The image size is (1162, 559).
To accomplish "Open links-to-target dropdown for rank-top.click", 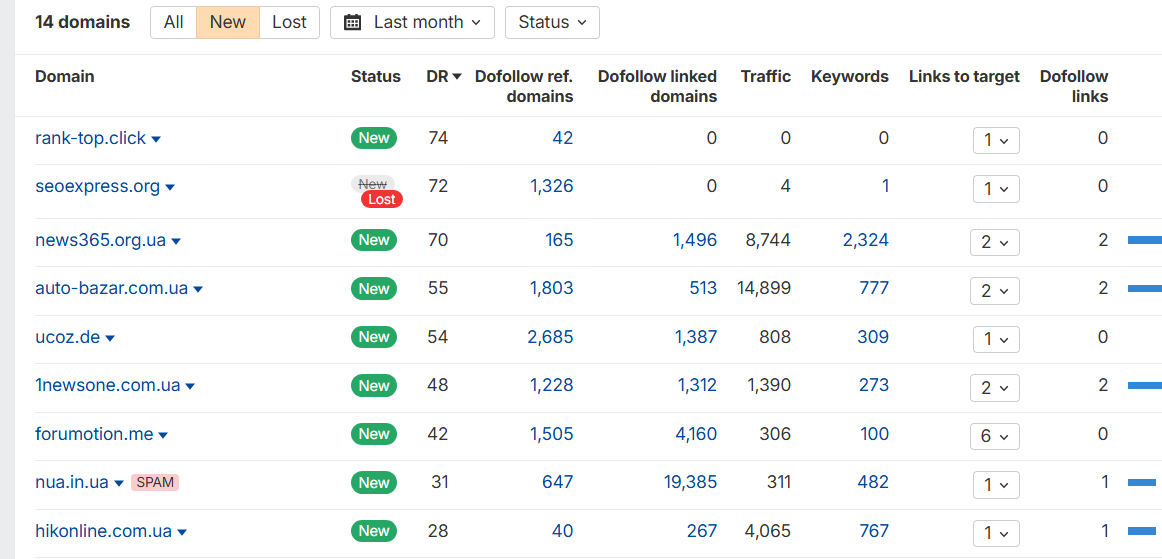I will point(996,140).
